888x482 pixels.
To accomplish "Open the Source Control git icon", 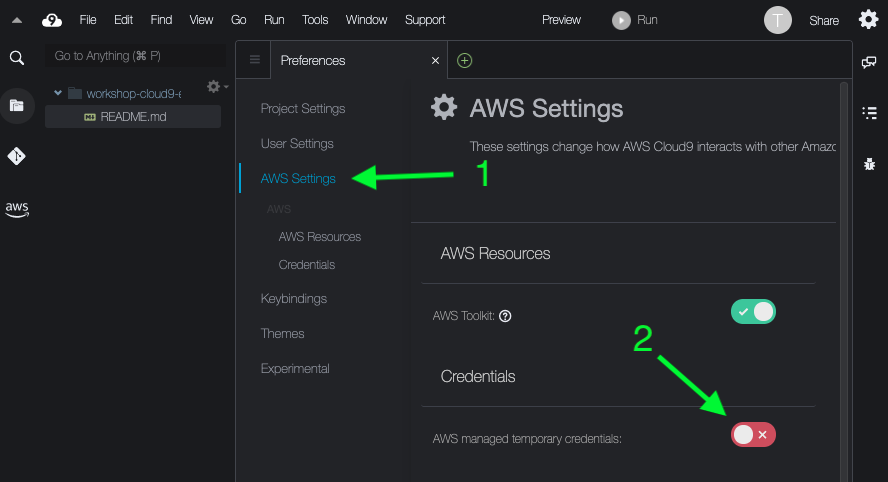I will [16, 156].
